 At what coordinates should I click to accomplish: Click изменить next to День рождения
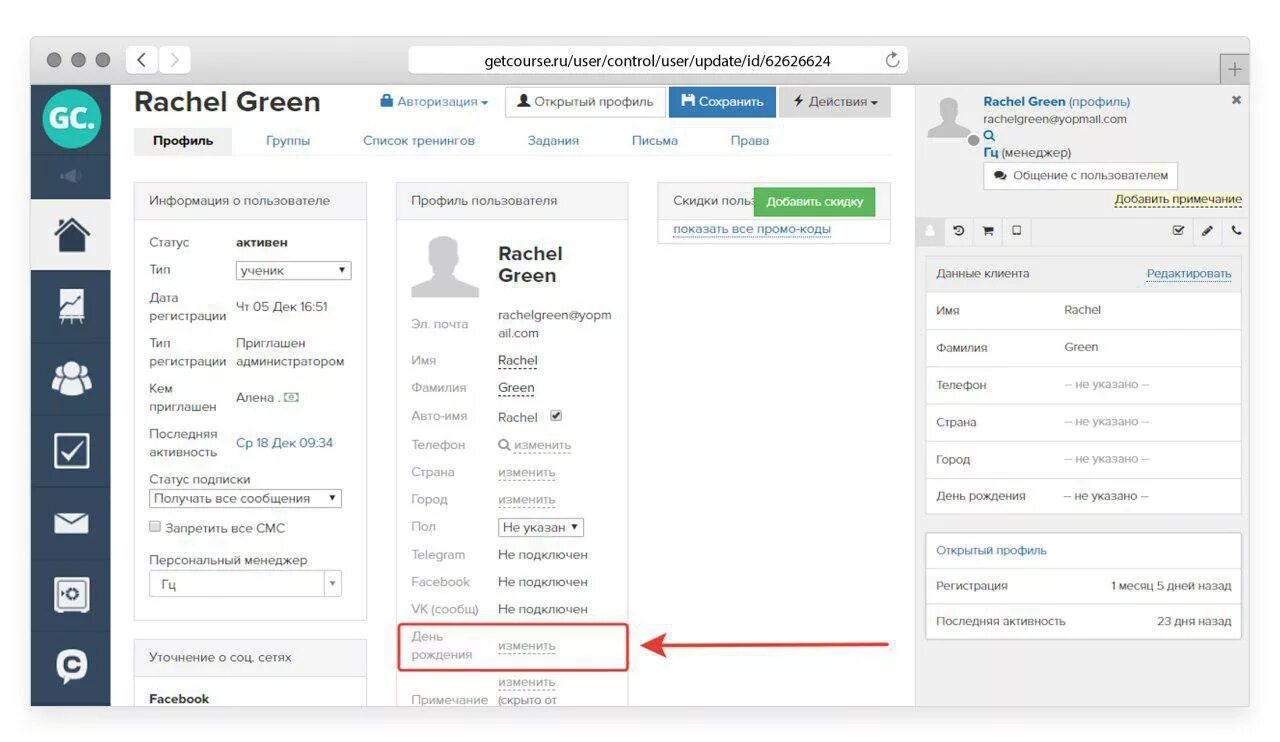(527, 646)
